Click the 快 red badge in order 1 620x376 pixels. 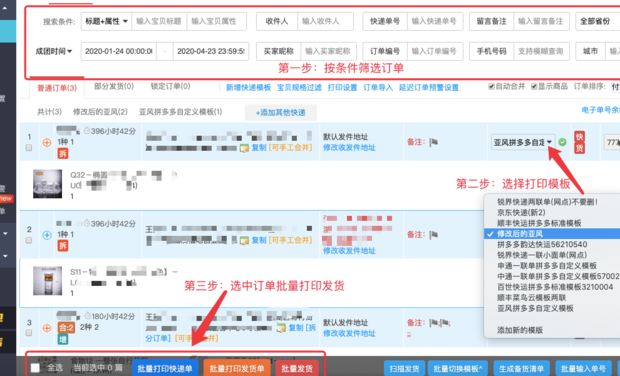579,137
